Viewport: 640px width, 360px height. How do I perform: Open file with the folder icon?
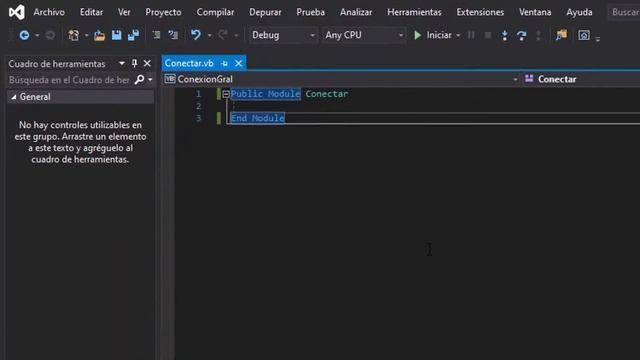point(99,36)
